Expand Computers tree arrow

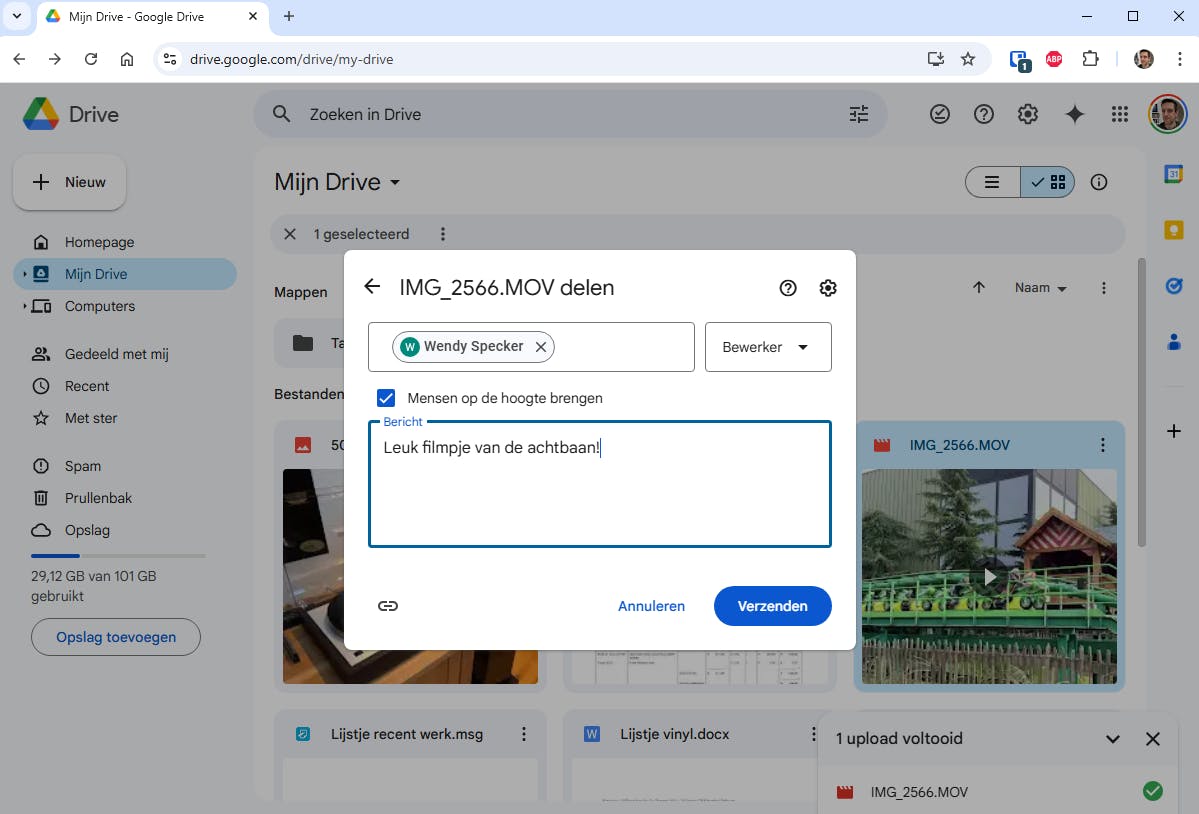click(x=24, y=306)
